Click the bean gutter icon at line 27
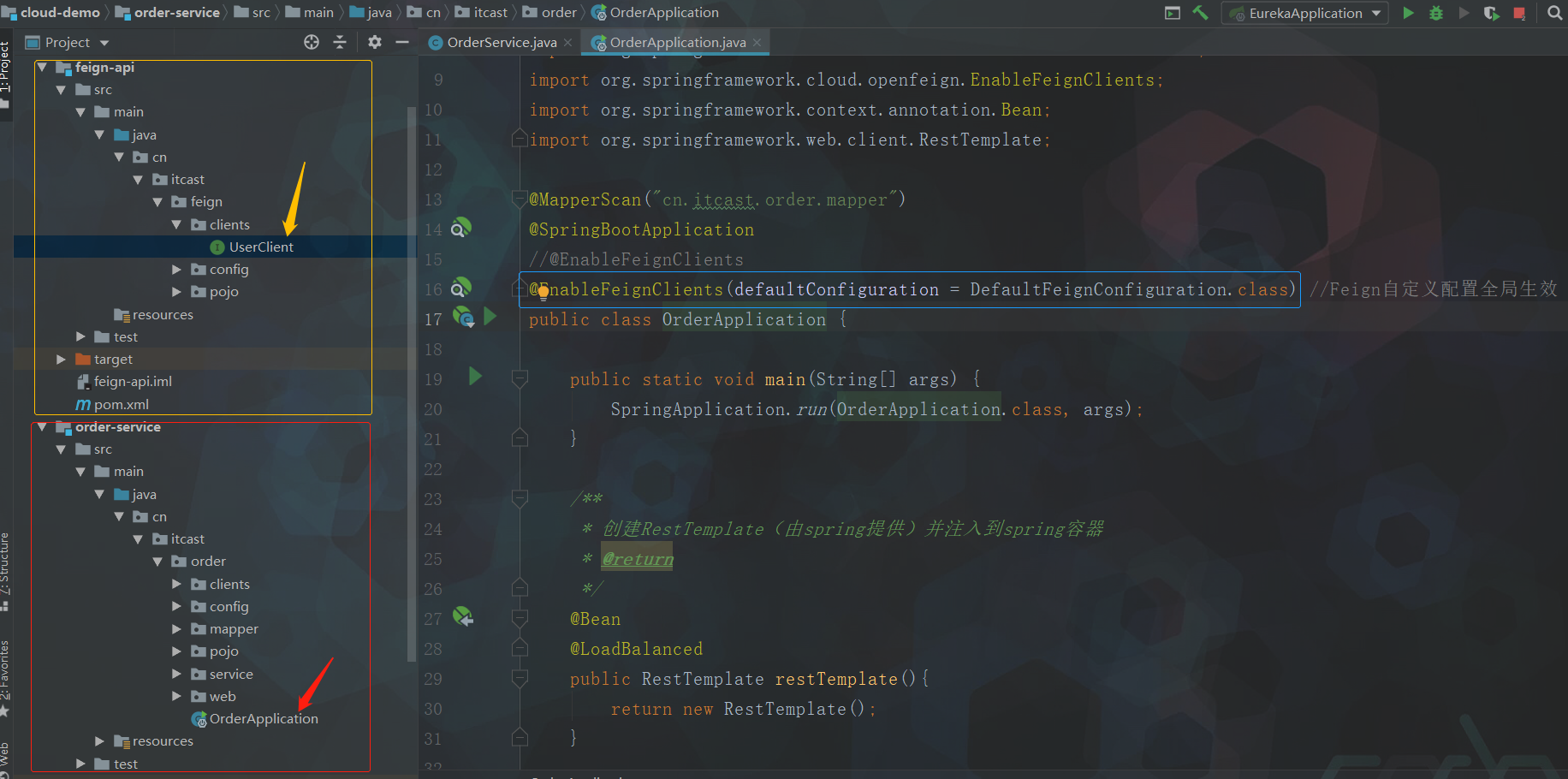 (463, 616)
